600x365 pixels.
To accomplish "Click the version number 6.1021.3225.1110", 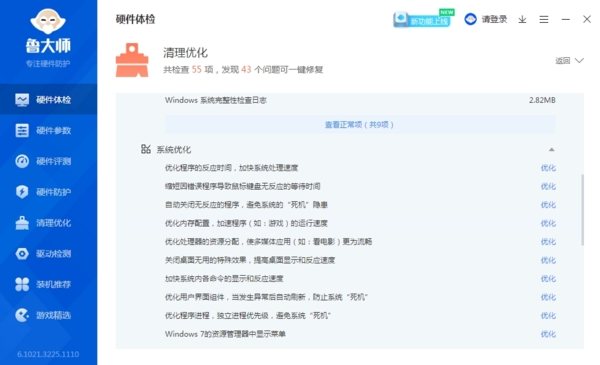I will [48, 354].
